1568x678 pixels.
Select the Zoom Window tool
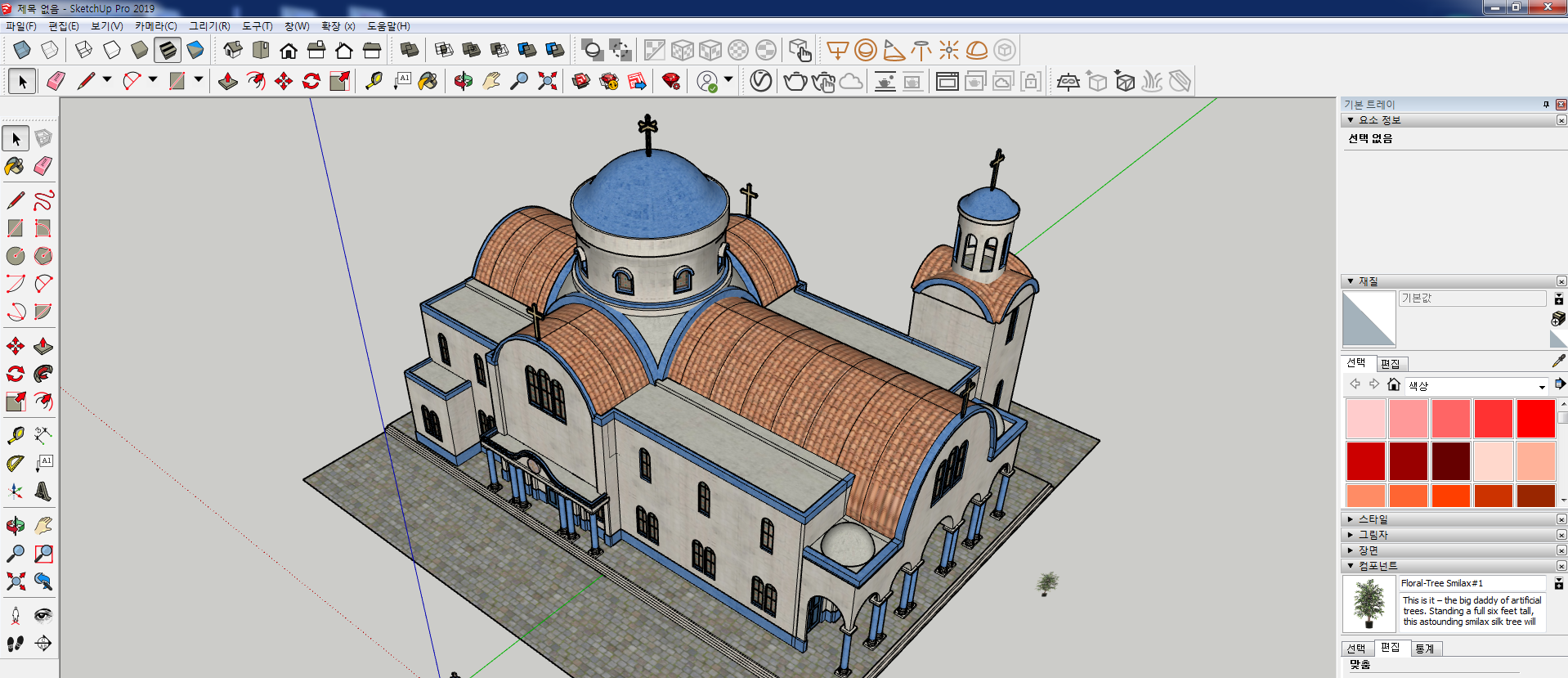[43, 554]
